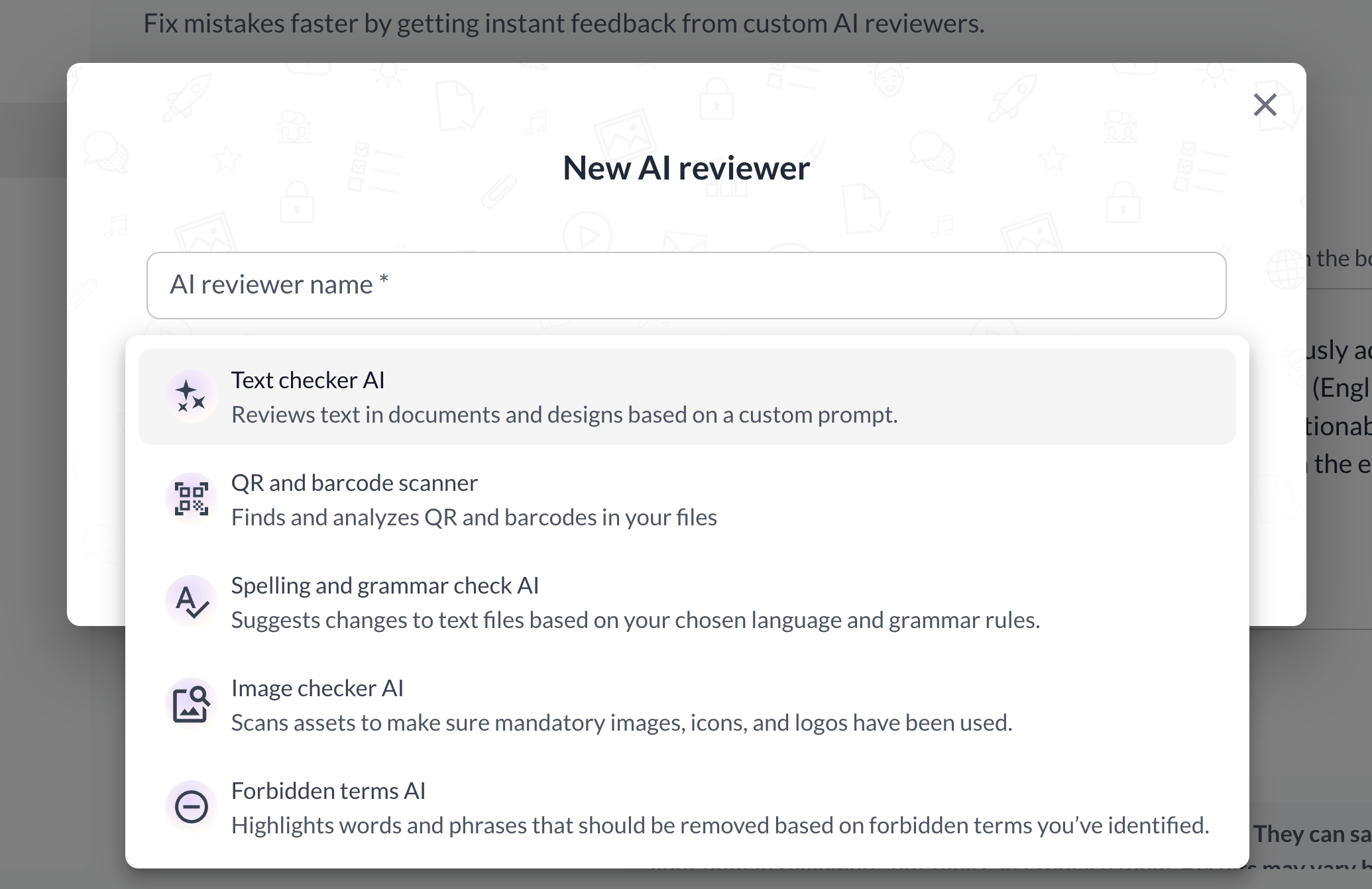This screenshot has width=1372, height=889.
Task: Click the QR code scanner icon
Action: [191, 498]
